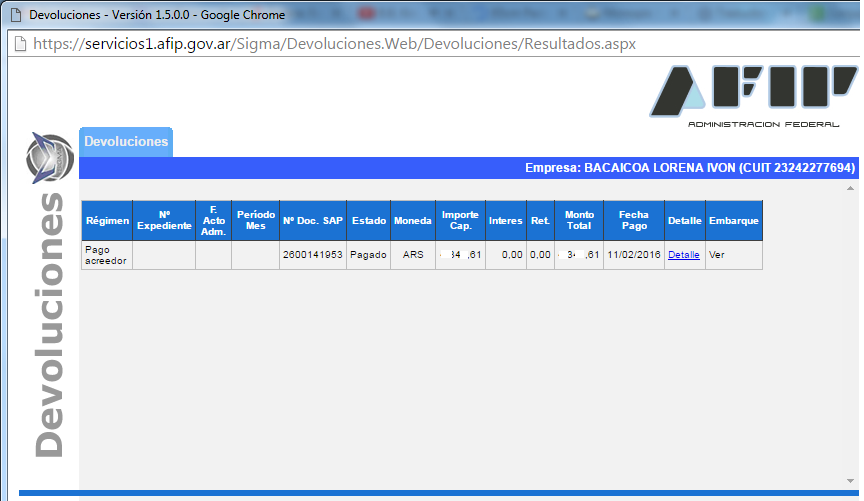This screenshot has width=864, height=501.
Task: Click the vertical Devoluciones sidebar title
Action: [50, 325]
